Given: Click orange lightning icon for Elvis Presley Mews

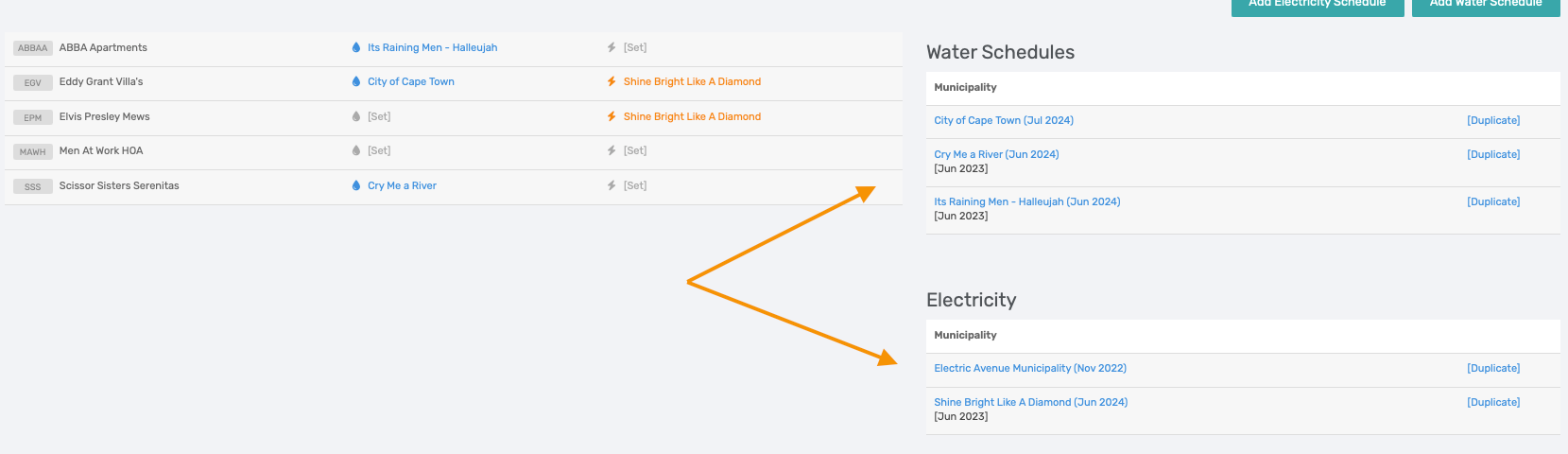Looking at the screenshot, I should (x=612, y=116).
